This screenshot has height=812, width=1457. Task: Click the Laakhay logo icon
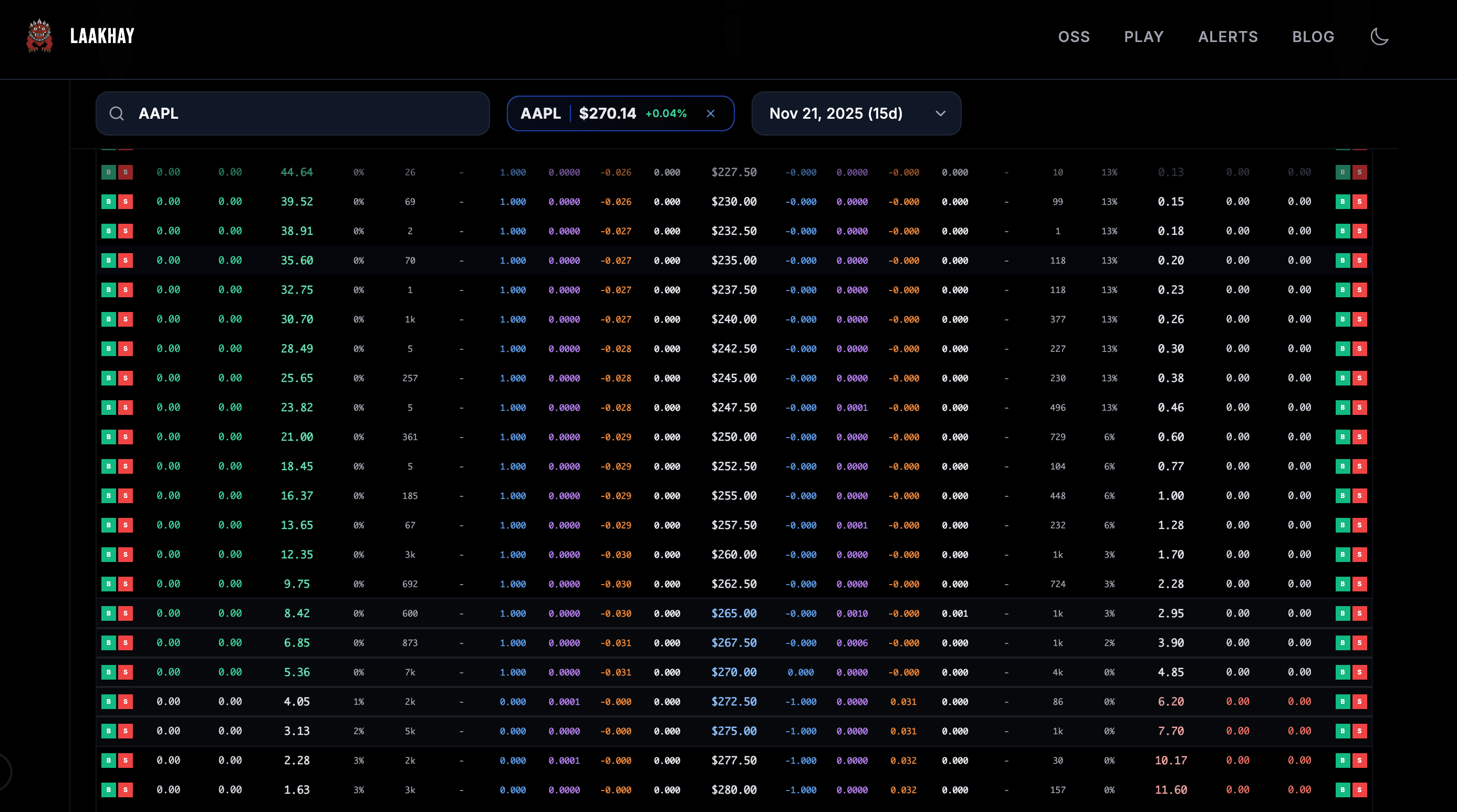(39, 36)
